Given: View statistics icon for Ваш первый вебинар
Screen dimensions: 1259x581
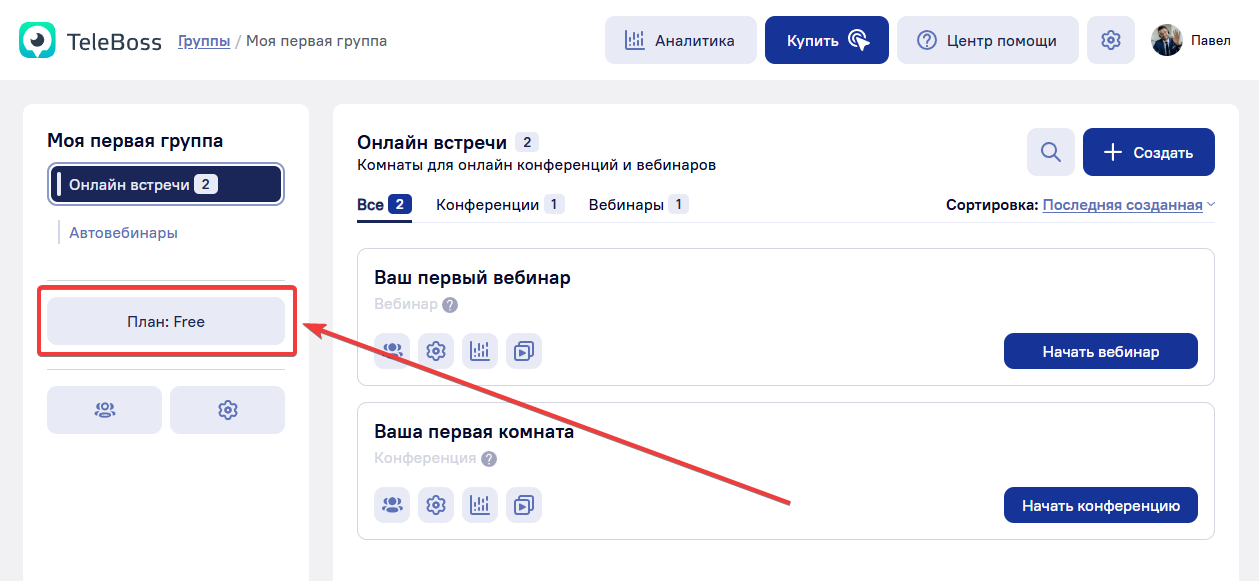Looking at the screenshot, I should 480,351.
